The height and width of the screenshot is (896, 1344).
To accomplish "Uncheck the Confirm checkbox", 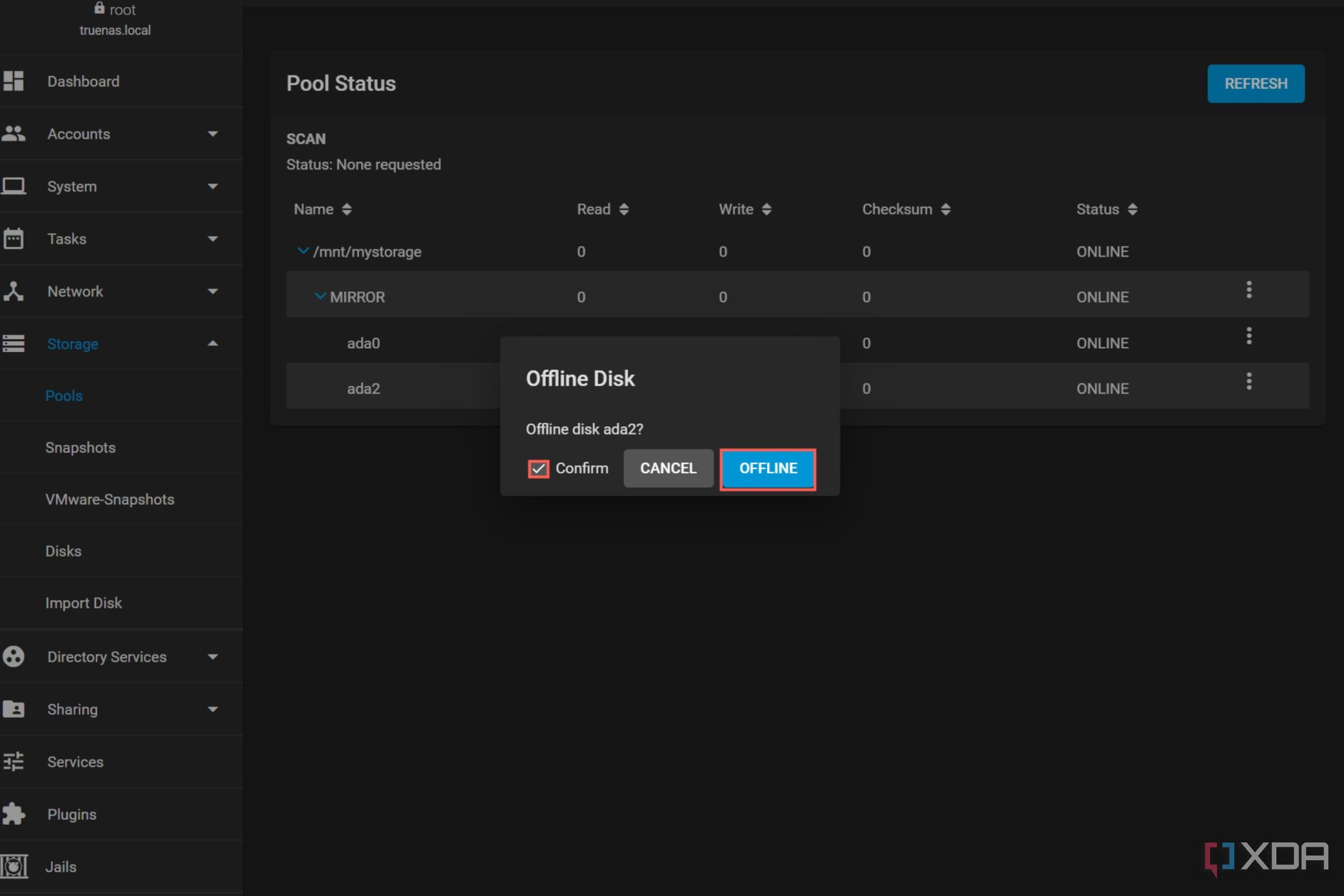I will tap(538, 468).
